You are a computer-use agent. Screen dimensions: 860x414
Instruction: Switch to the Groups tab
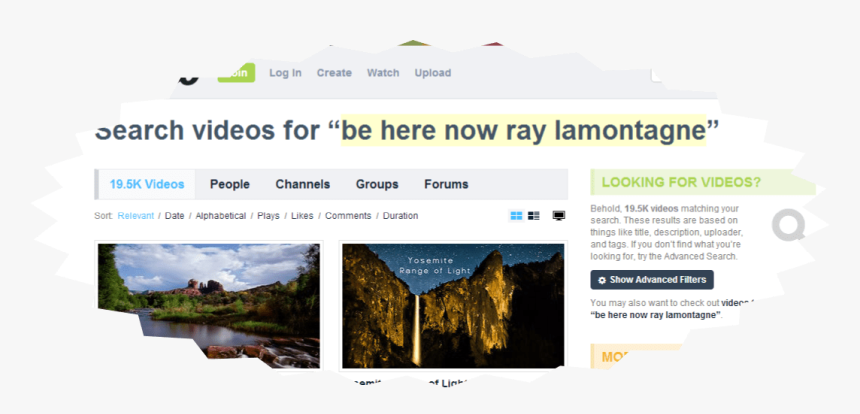click(x=377, y=184)
